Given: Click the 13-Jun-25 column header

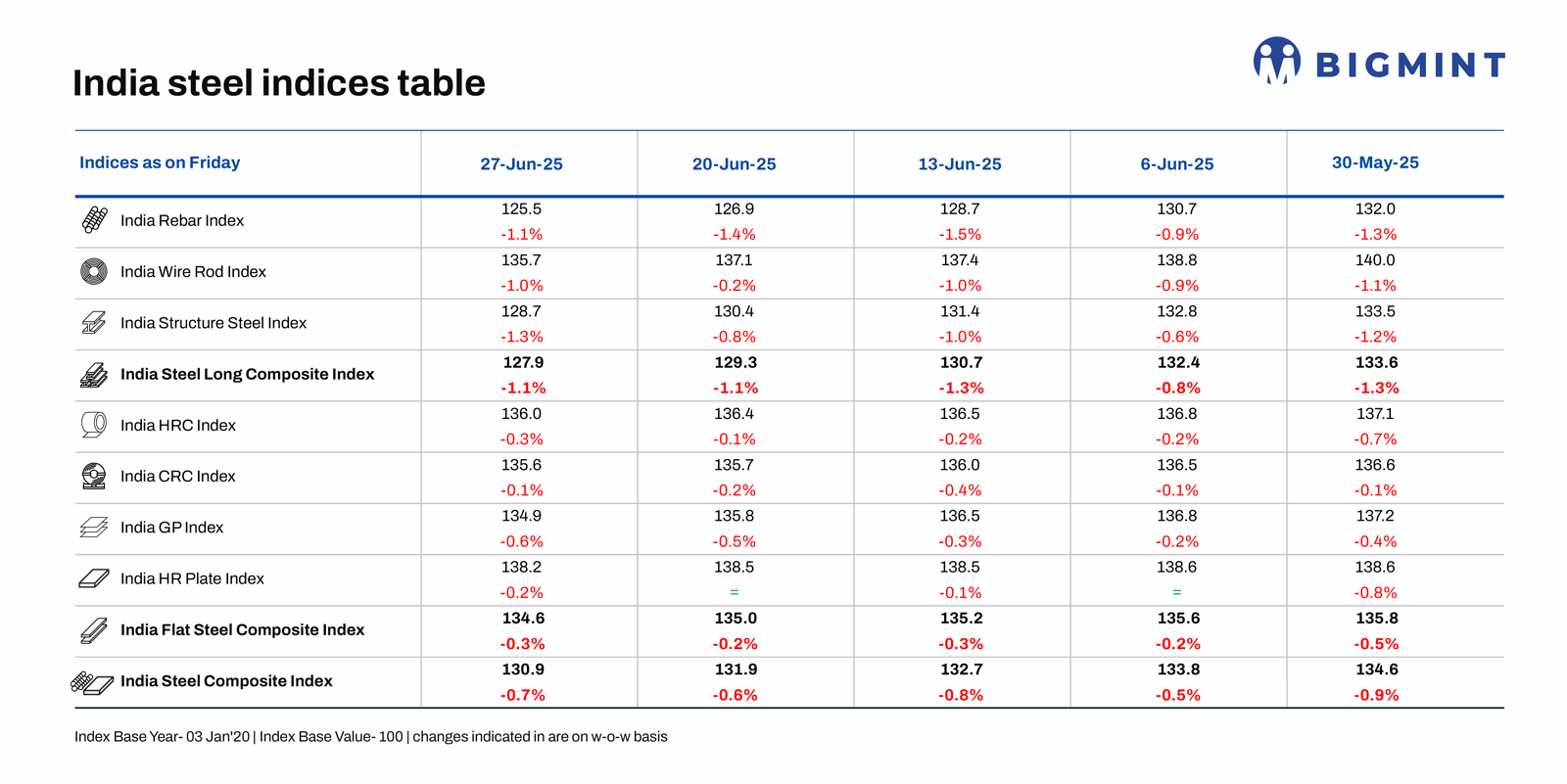Looking at the screenshot, I should click(x=959, y=164).
